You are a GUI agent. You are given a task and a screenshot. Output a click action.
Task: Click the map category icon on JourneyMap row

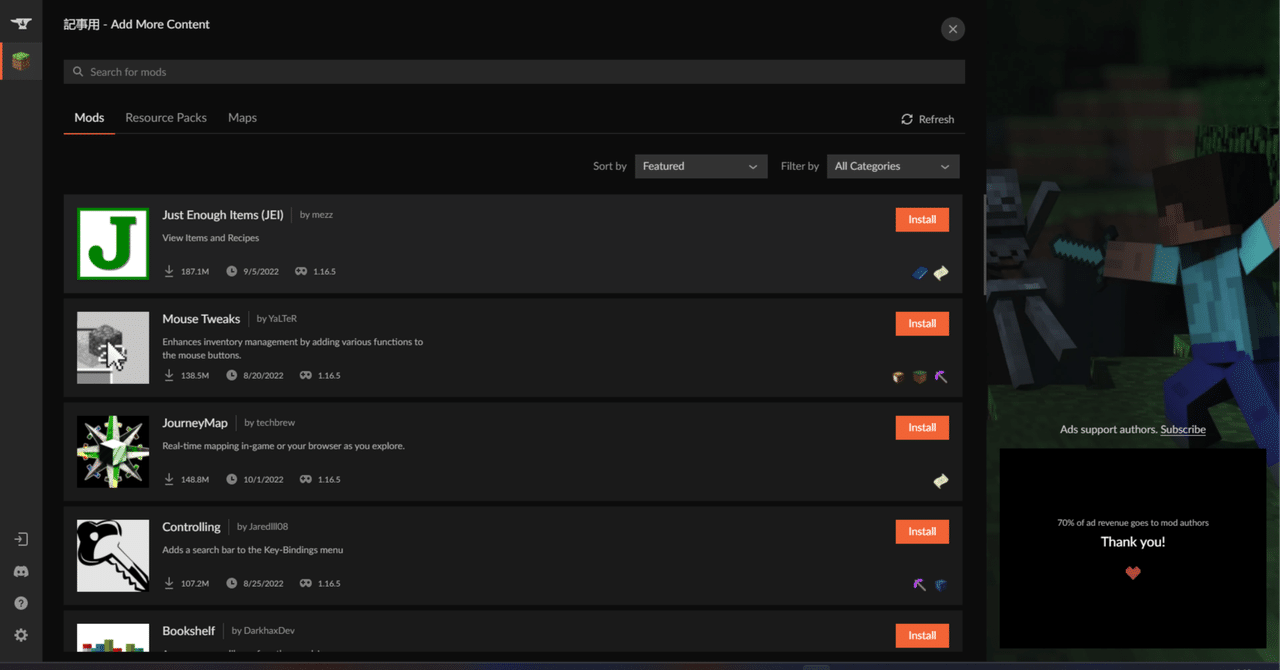click(940, 481)
